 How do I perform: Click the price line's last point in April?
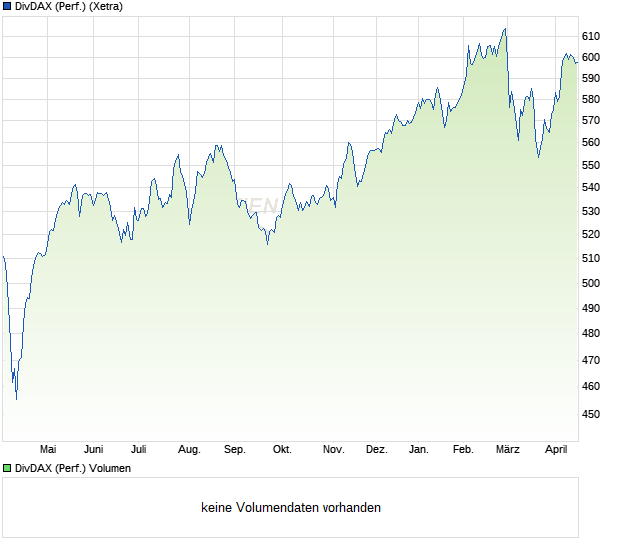coord(577,62)
